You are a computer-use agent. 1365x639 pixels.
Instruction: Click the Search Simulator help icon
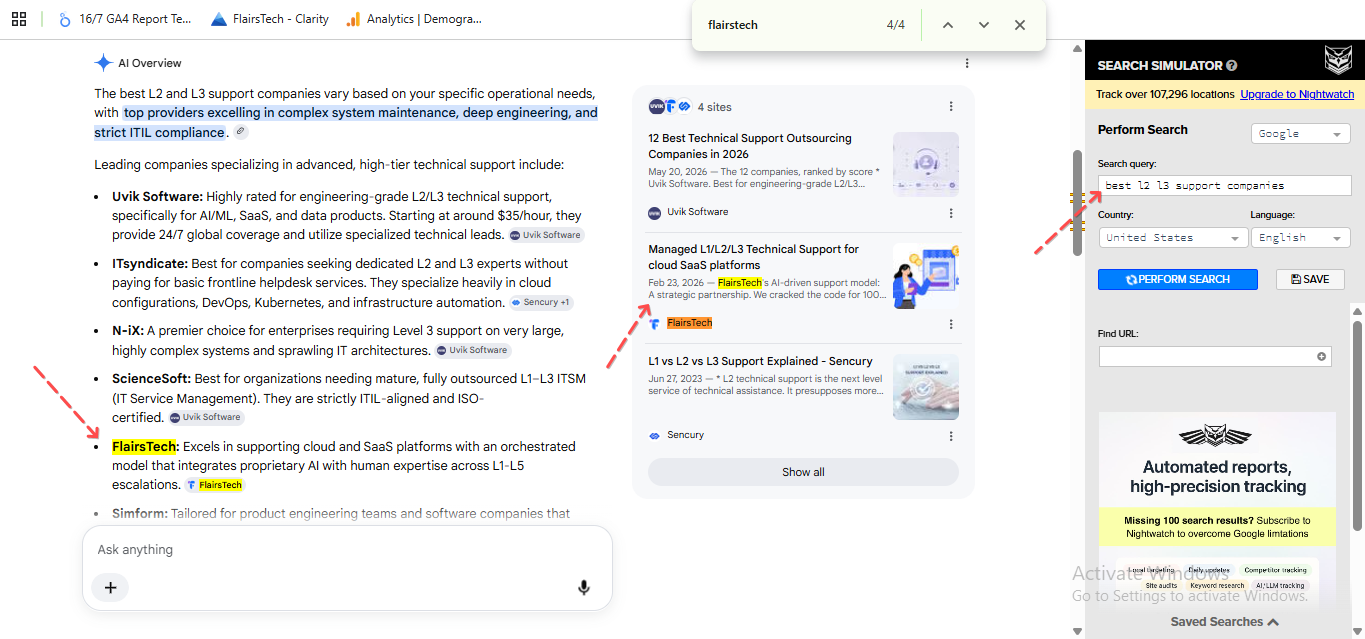click(1232, 65)
